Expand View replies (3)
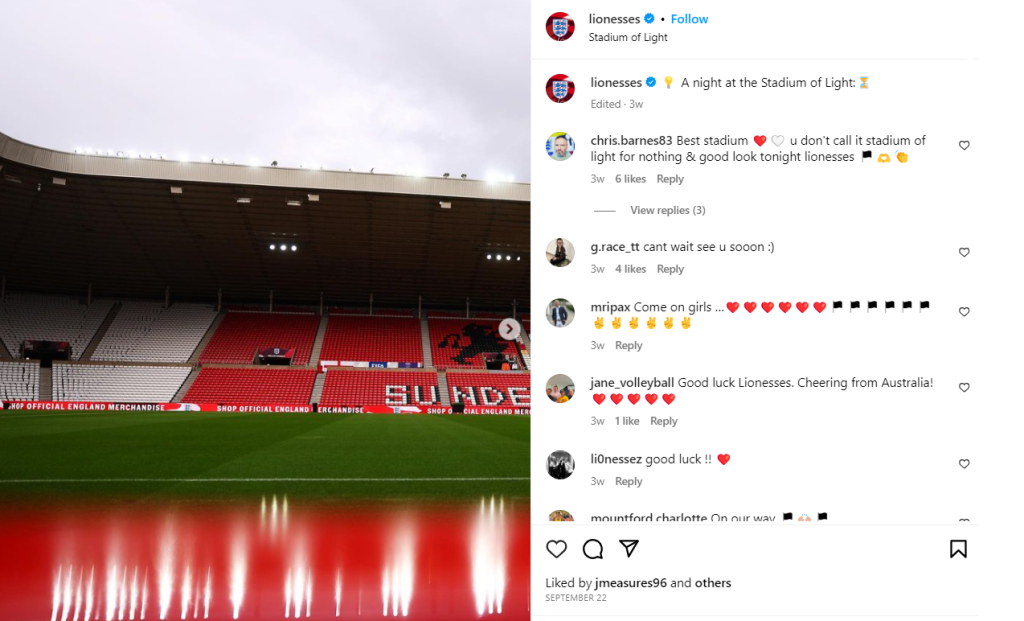This screenshot has height=621, width=1024. [x=667, y=210]
